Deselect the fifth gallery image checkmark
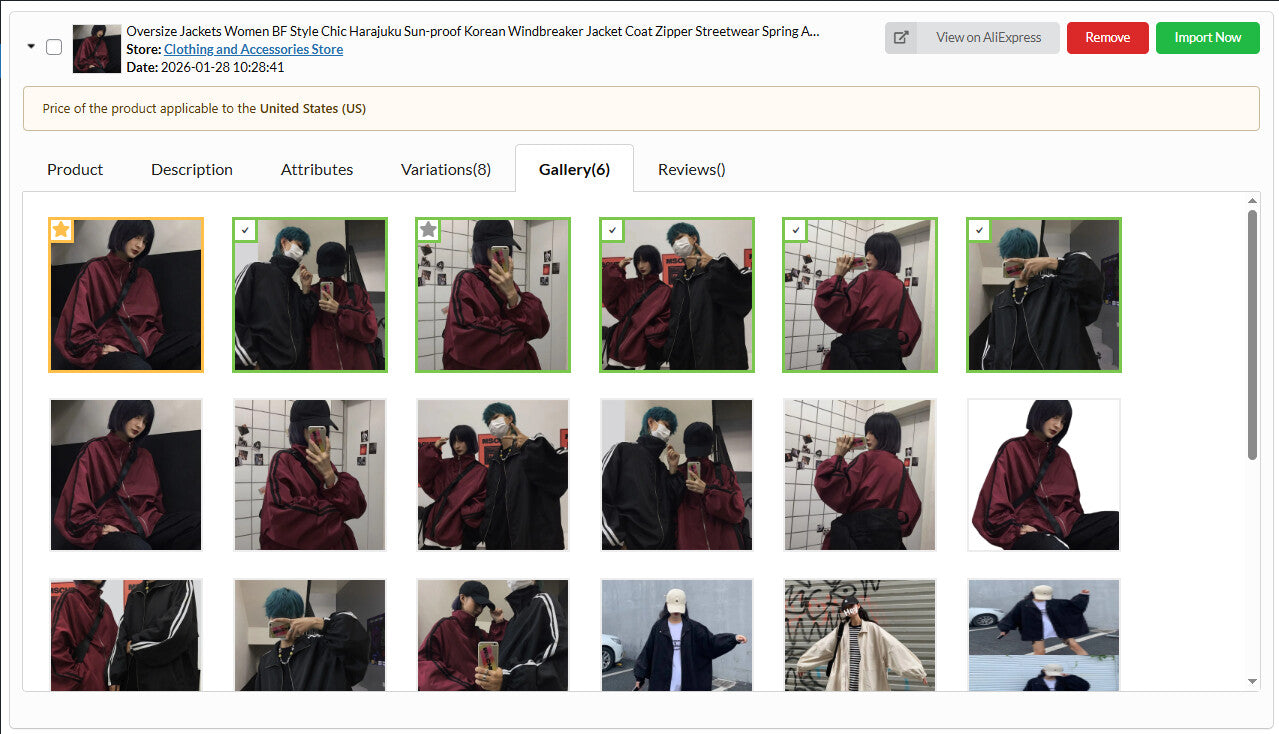Viewport: 1279px width, 734px height. [795, 230]
